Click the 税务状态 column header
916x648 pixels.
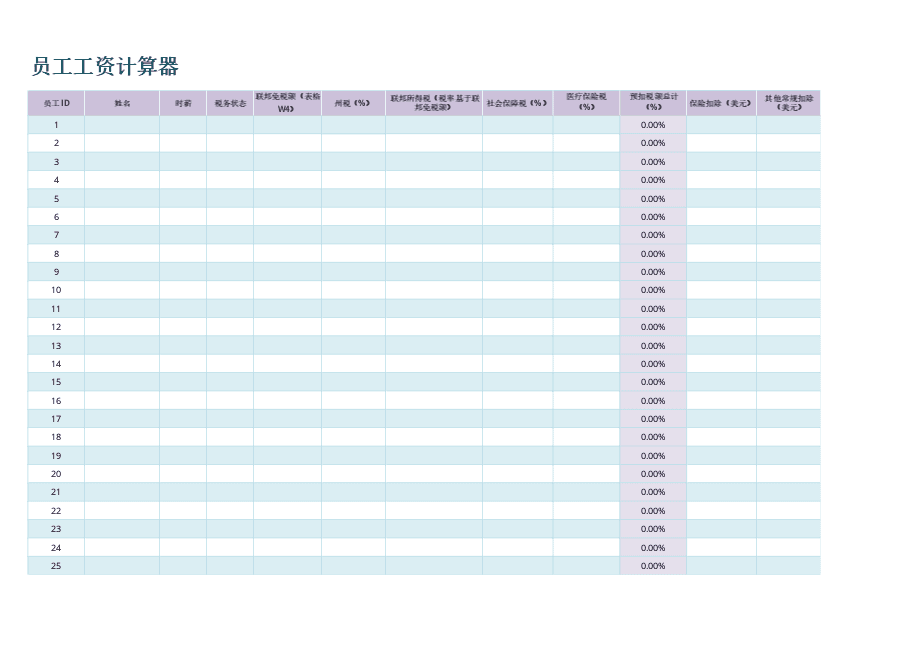tap(230, 103)
